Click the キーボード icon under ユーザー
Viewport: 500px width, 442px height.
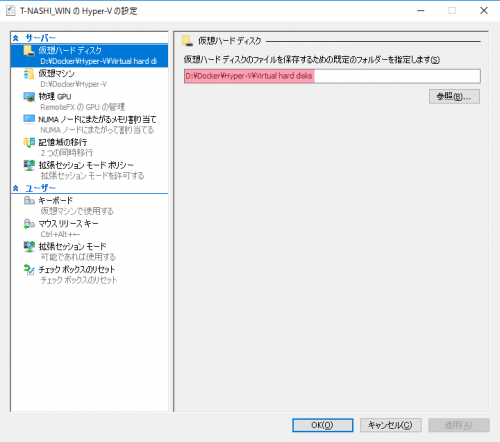click(29, 200)
